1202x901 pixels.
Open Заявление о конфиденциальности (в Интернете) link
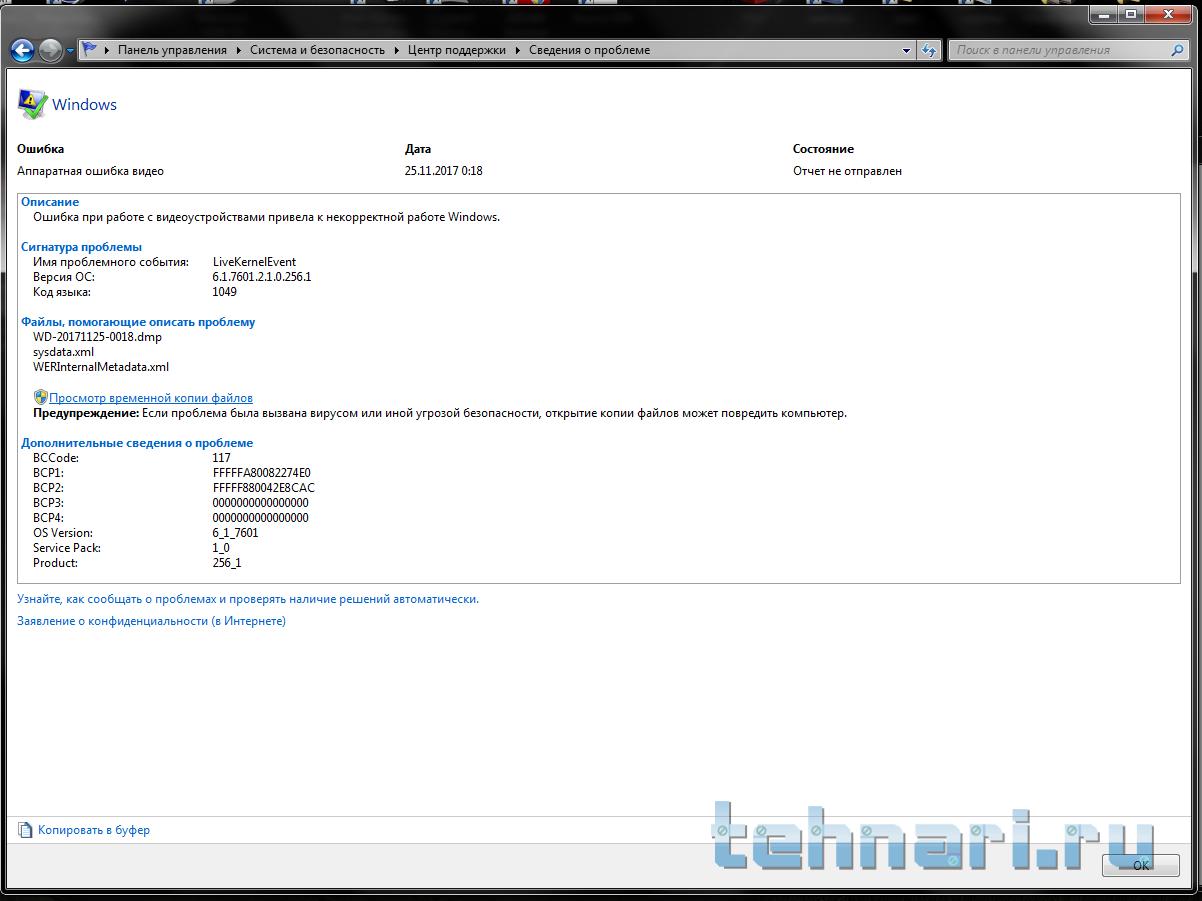click(x=151, y=621)
